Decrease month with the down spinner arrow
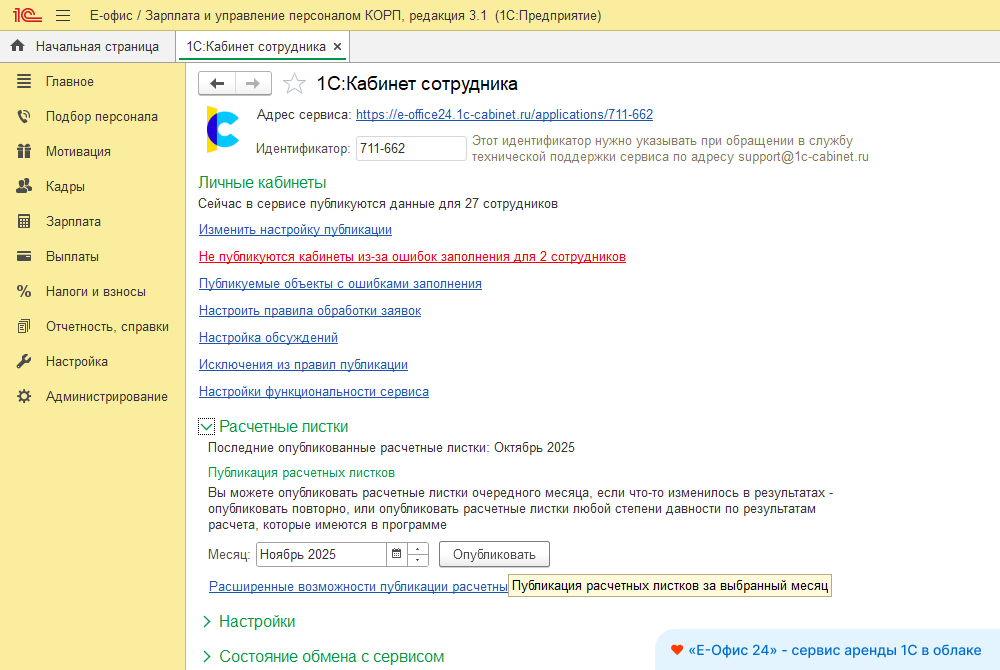1000x670 pixels. coord(418,560)
